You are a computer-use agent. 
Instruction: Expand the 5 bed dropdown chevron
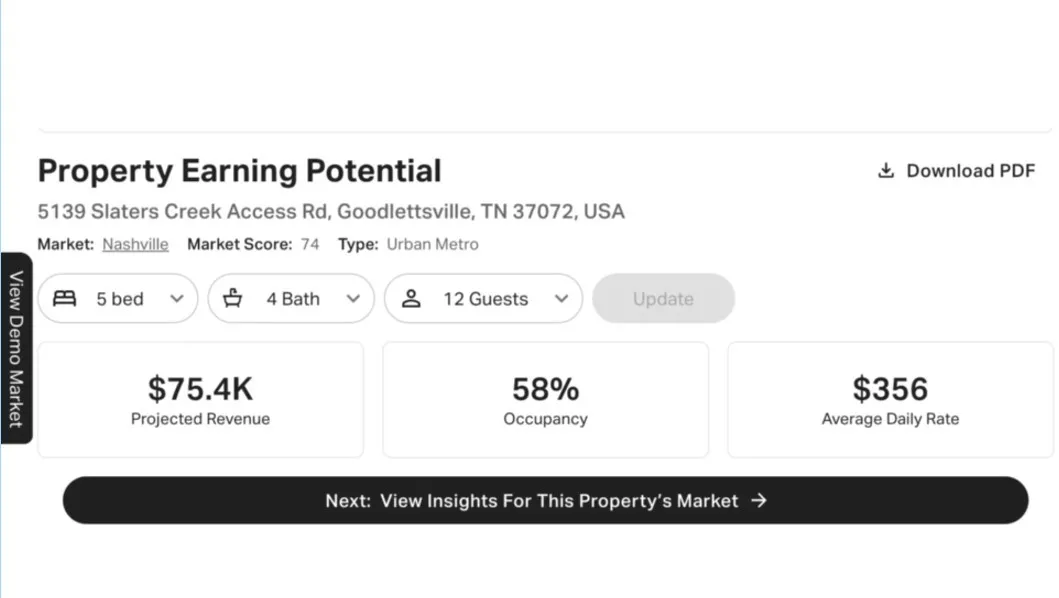click(177, 299)
